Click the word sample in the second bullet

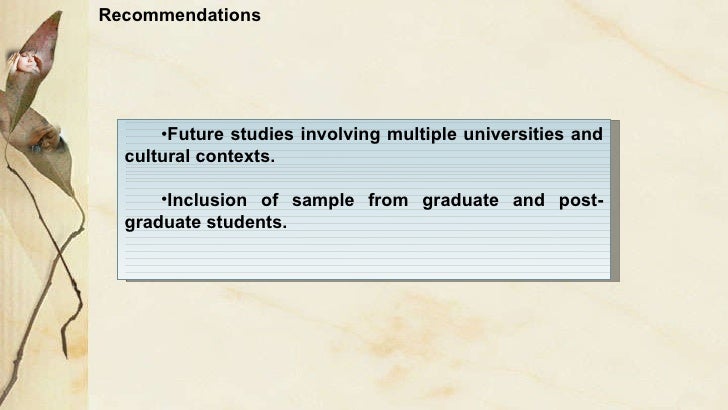pyautogui.click(x=323, y=201)
